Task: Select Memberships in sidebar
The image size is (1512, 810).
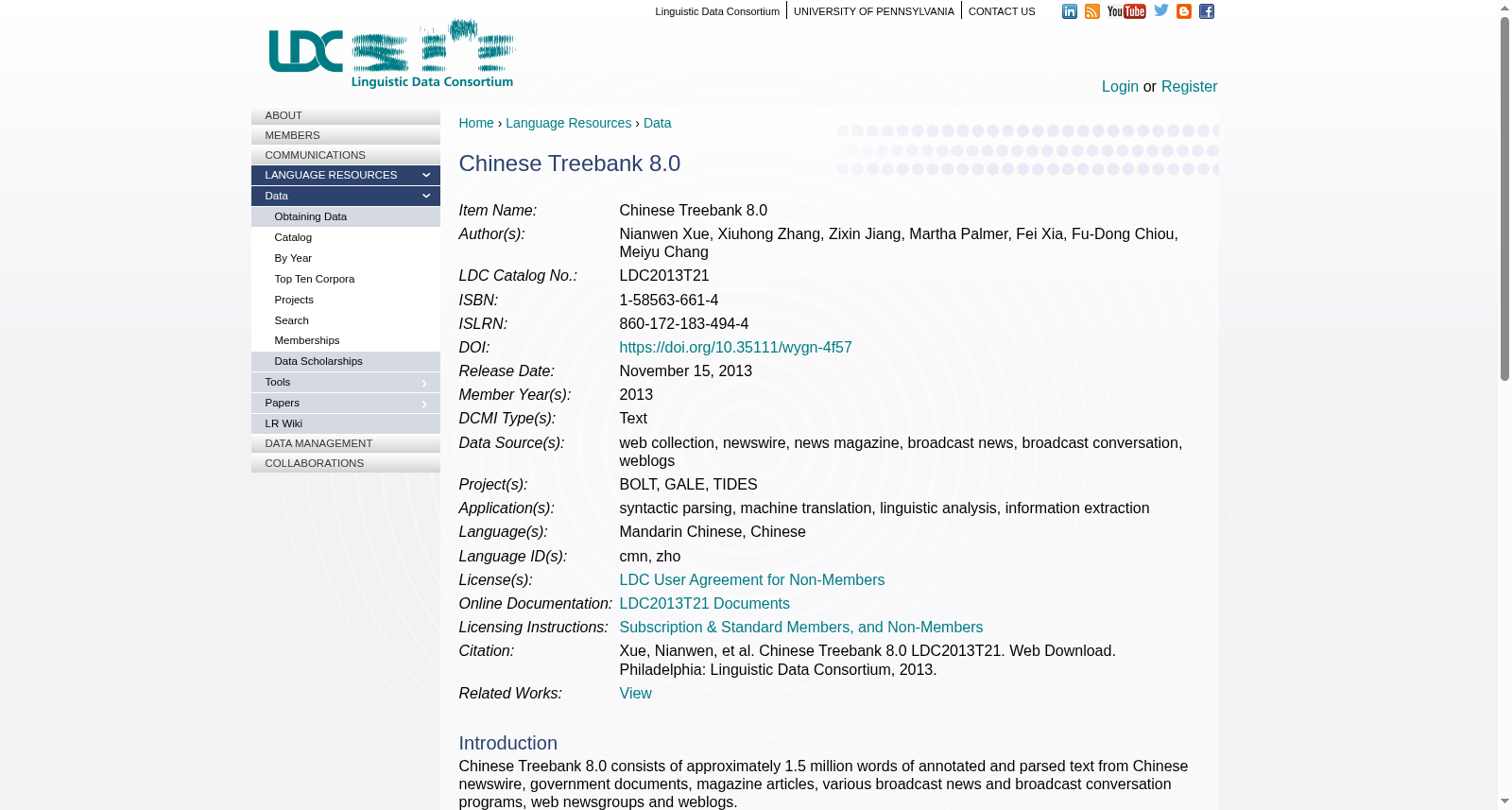Action: [346, 340]
